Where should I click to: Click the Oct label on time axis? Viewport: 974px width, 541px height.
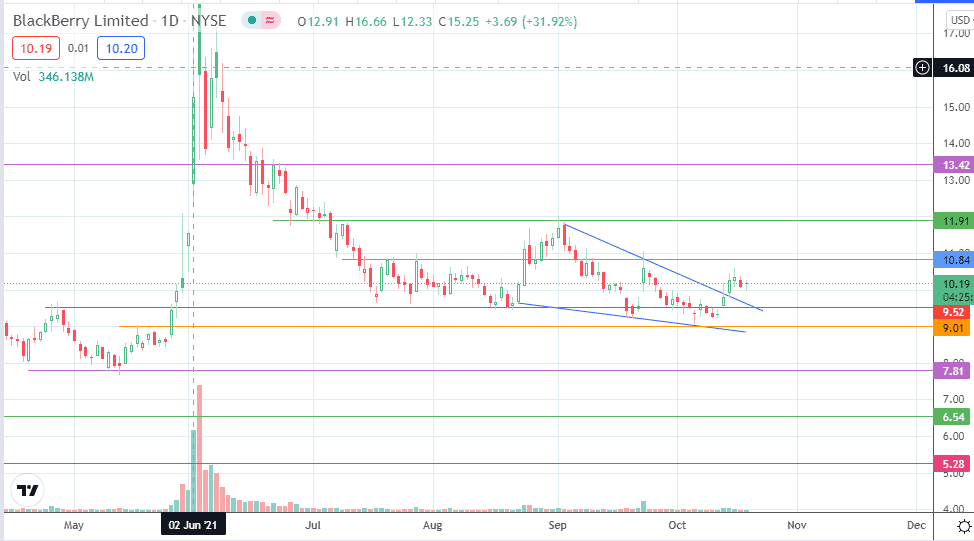(677, 525)
